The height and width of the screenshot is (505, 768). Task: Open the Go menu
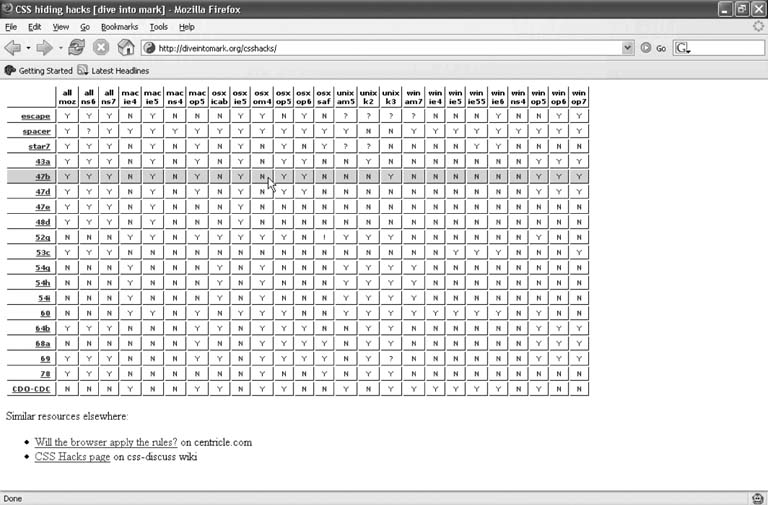tap(85, 27)
